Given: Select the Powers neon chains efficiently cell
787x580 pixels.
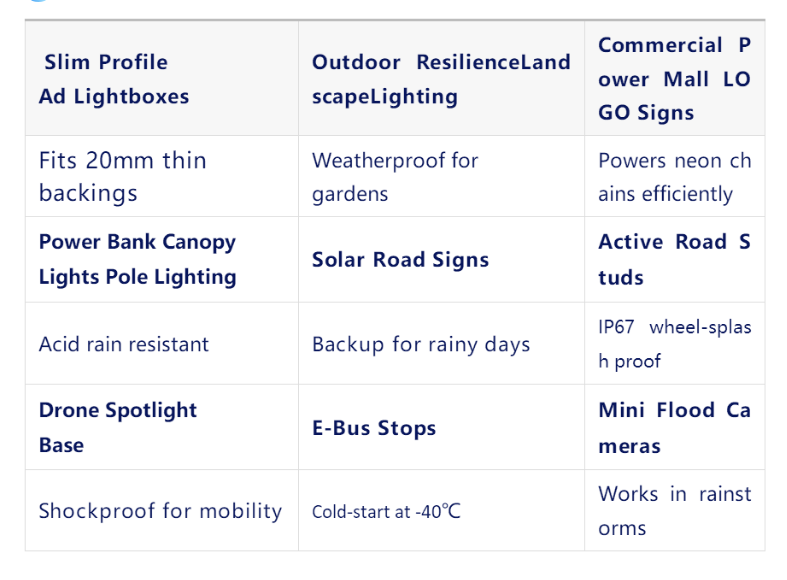Looking at the screenshot, I should (x=675, y=177).
